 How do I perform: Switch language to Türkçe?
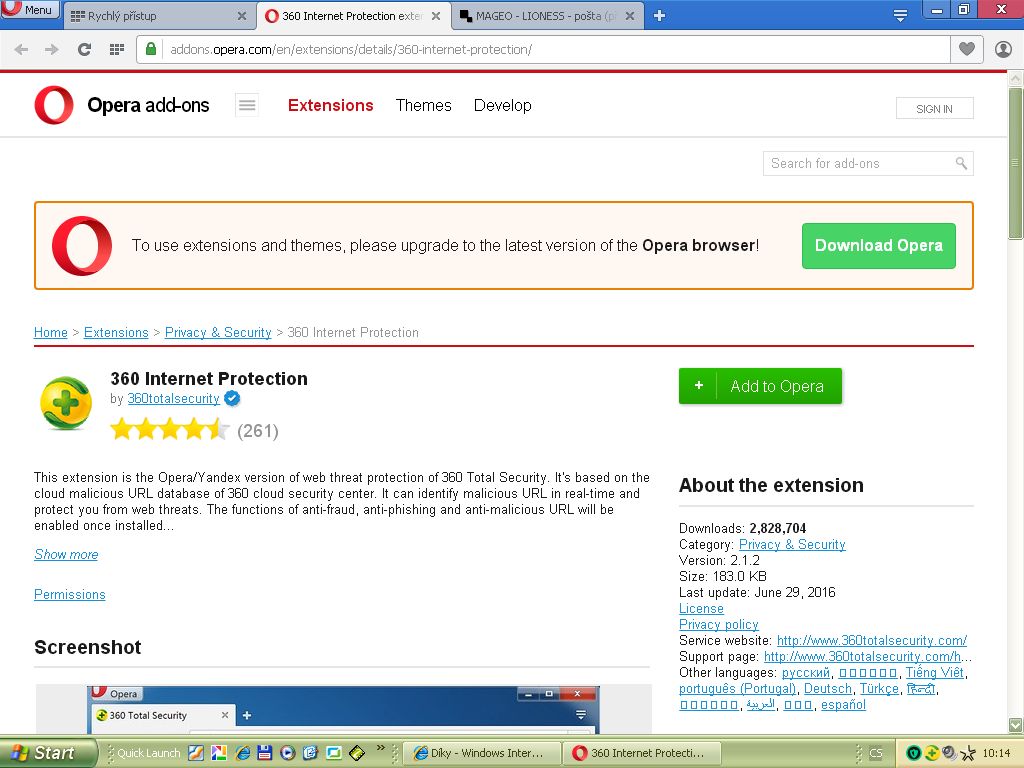tap(879, 688)
